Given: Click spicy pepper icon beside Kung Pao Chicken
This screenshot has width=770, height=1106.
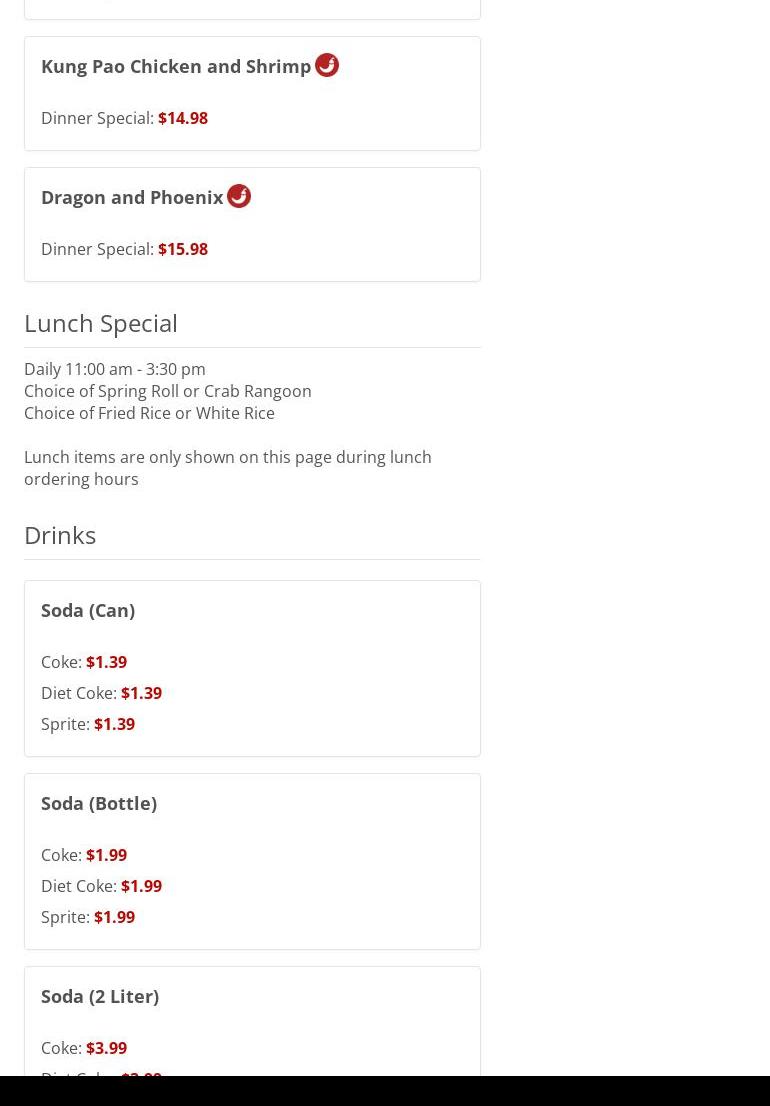Looking at the screenshot, I should (x=326, y=65).
